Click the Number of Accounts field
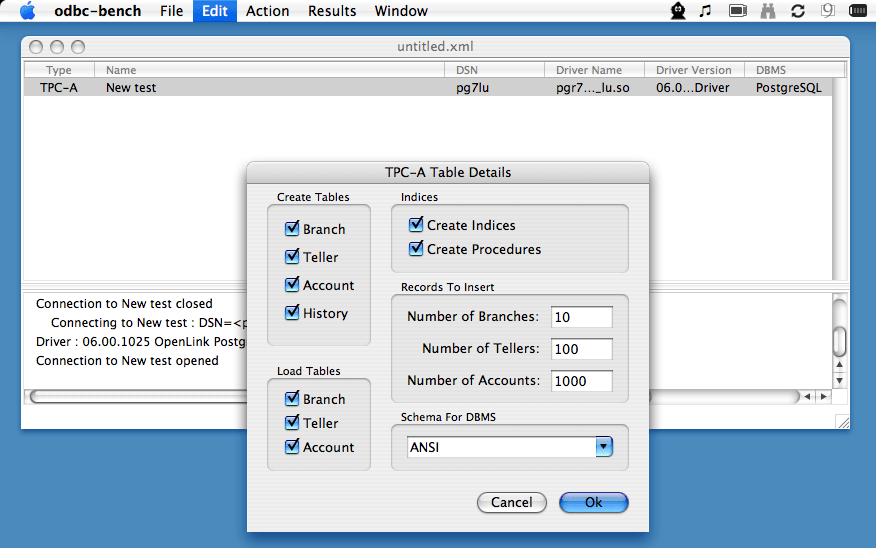Image resolution: width=876 pixels, height=548 pixels. pyautogui.click(x=582, y=380)
